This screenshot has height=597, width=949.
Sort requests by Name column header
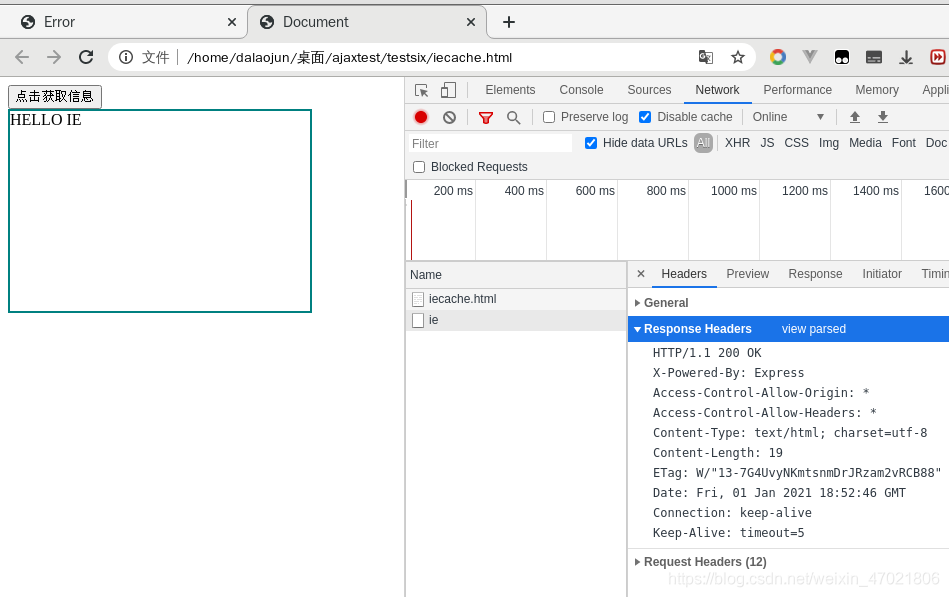pyautogui.click(x=516, y=275)
